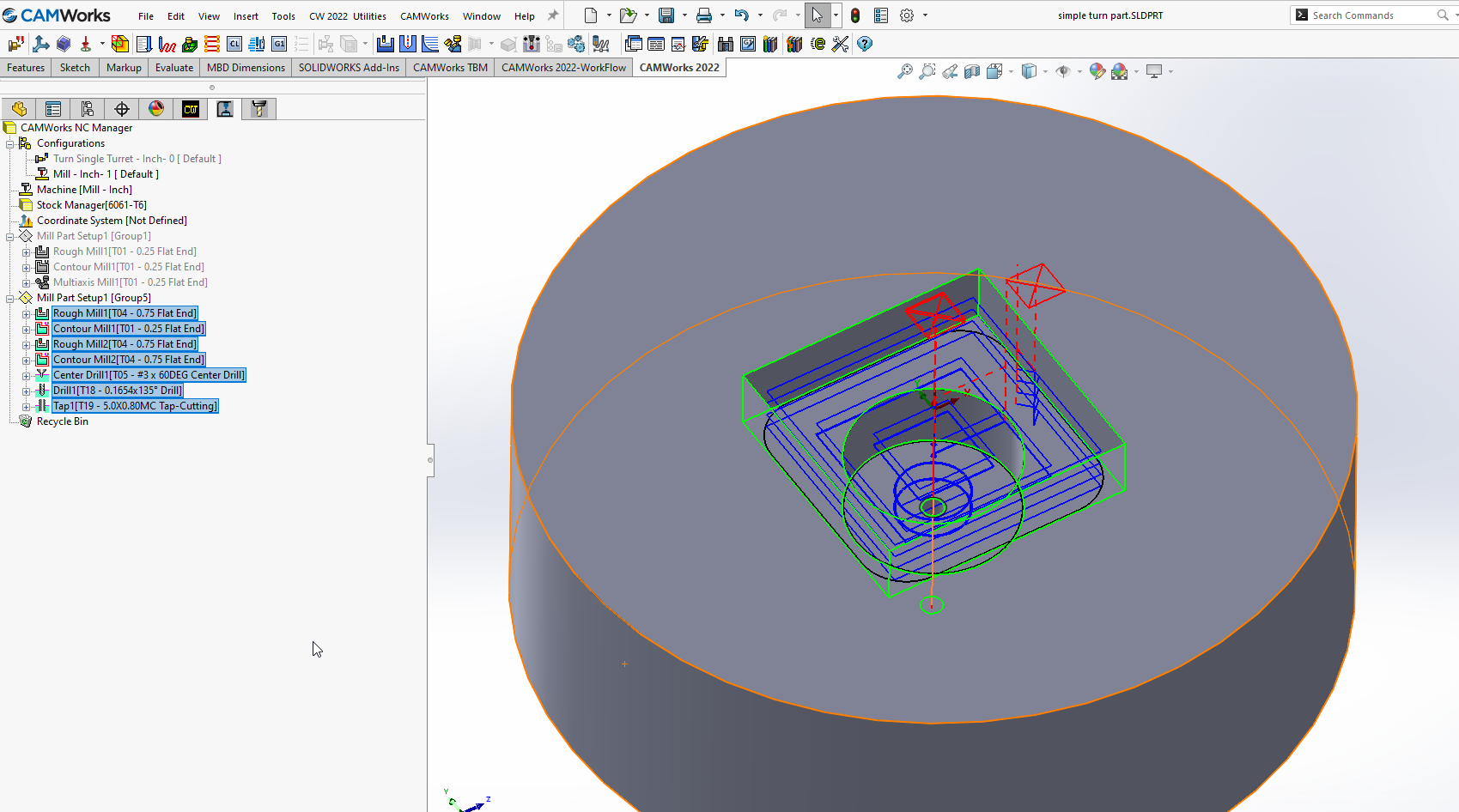Expand Rough Mill1[T04 - 0.75 Flat End] operation
The width and height of the screenshot is (1459, 812).
click(27, 314)
